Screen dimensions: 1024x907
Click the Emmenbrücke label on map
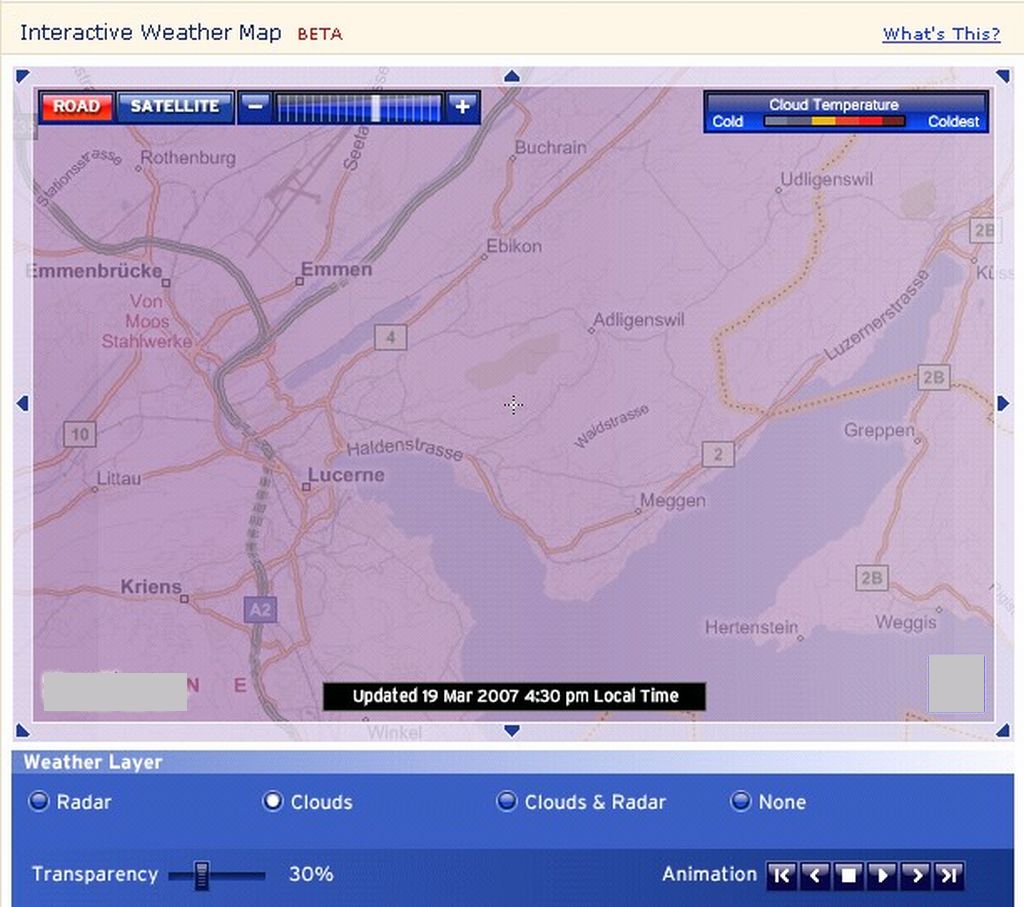pos(94,271)
